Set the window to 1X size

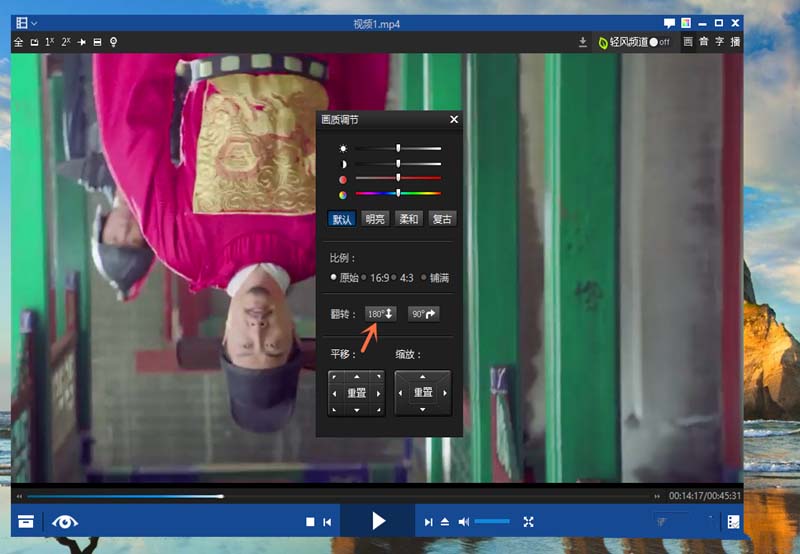(x=49, y=42)
